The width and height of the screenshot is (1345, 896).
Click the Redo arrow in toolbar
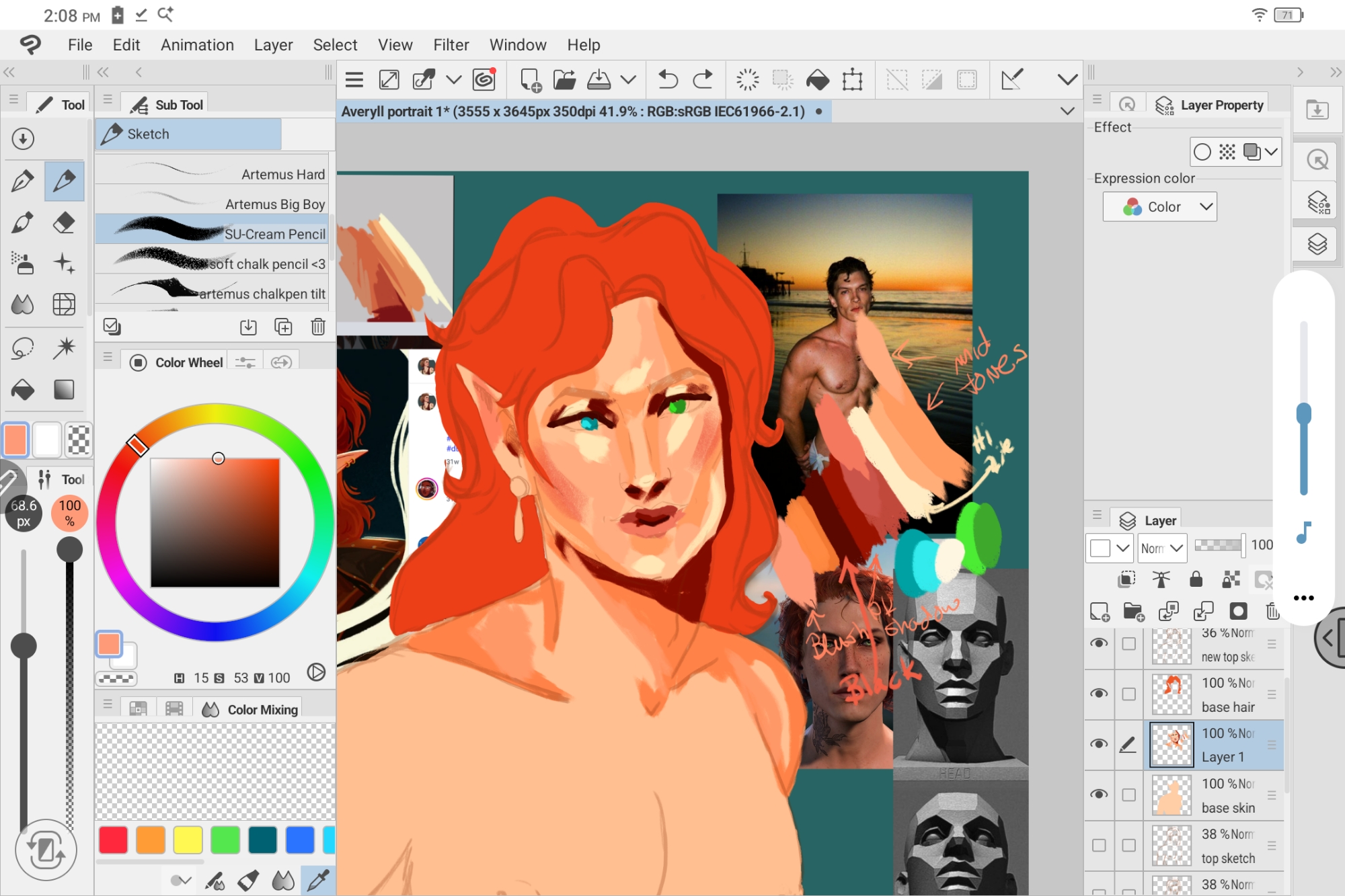[703, 80]
